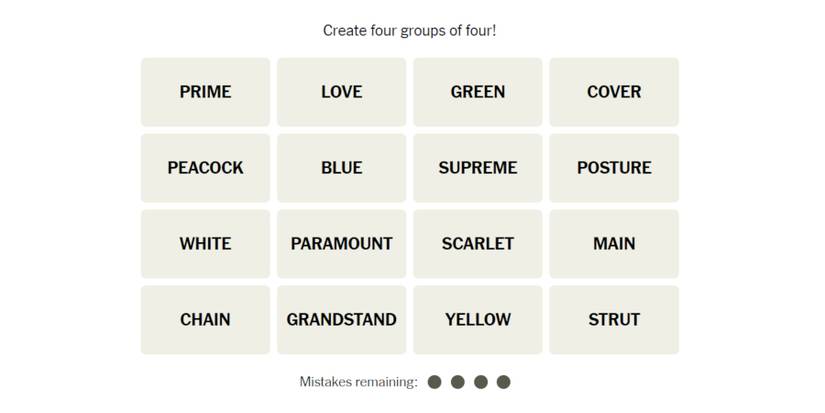Click the SCARLET word tile
The image size is (825, 413).
click(x=478, y=244)
